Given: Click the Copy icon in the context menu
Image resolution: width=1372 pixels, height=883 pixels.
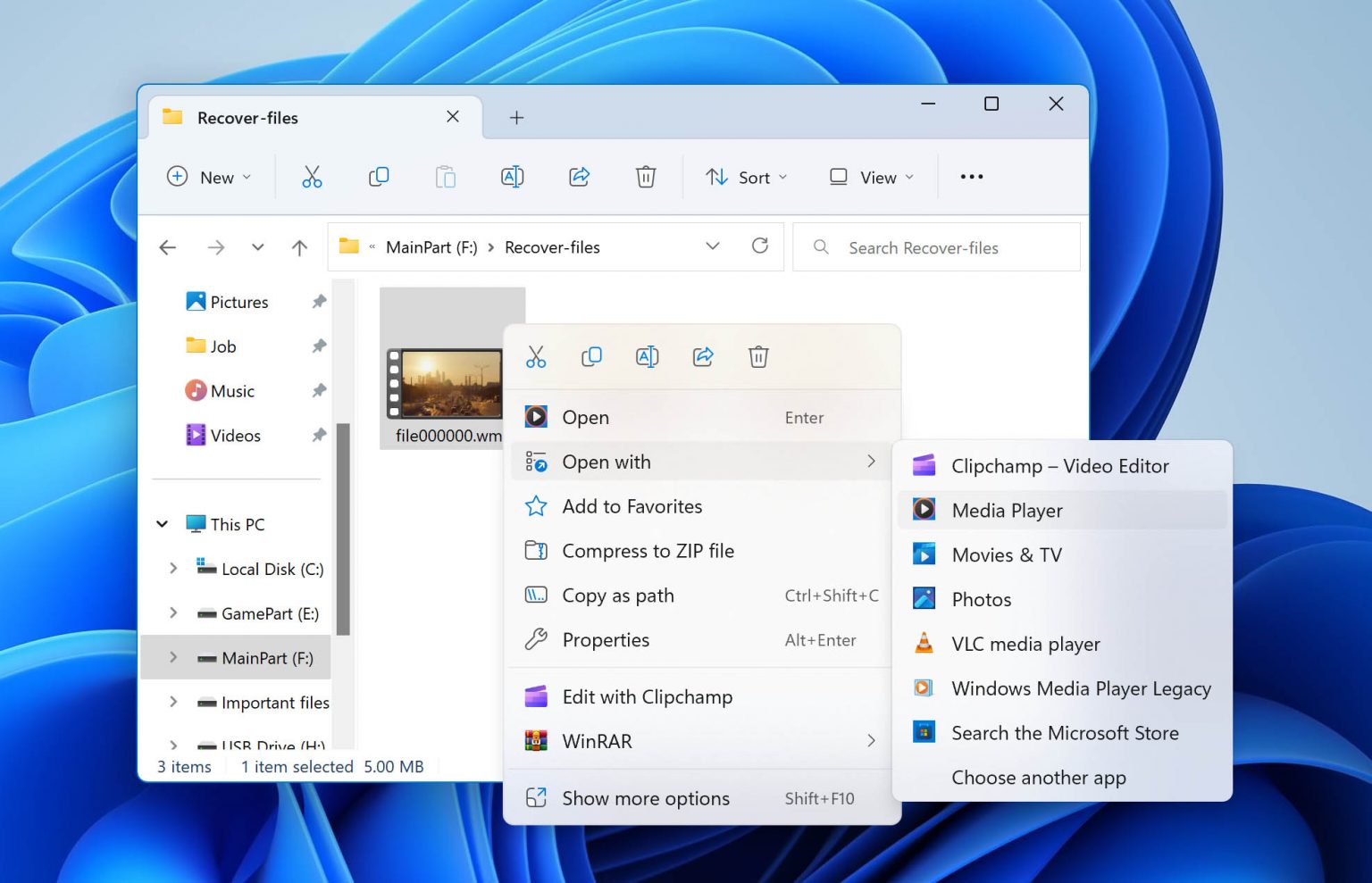Looking at the screenshot, I should click(x=591, y=357).
